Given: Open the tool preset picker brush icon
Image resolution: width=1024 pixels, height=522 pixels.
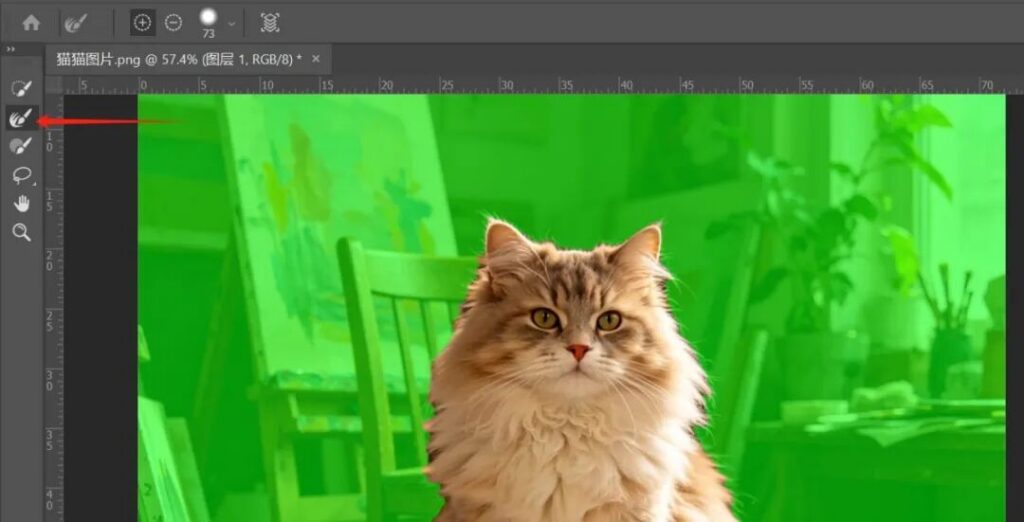Looking at the screenshot, I should pyautogui.click(x=74, y=24).
